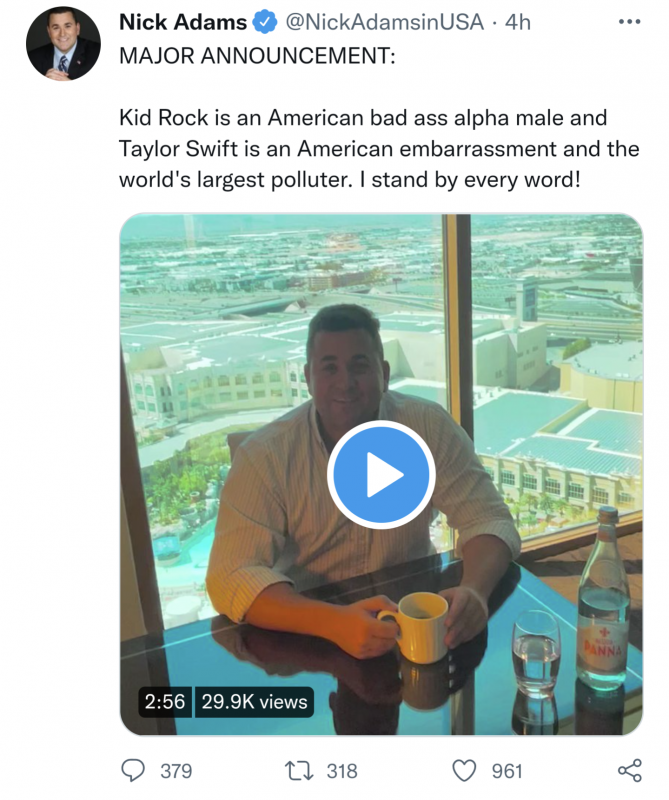The image size is (669, 800).
Task: Open the share icon for this tweet
Action: (x=630, y=770)
